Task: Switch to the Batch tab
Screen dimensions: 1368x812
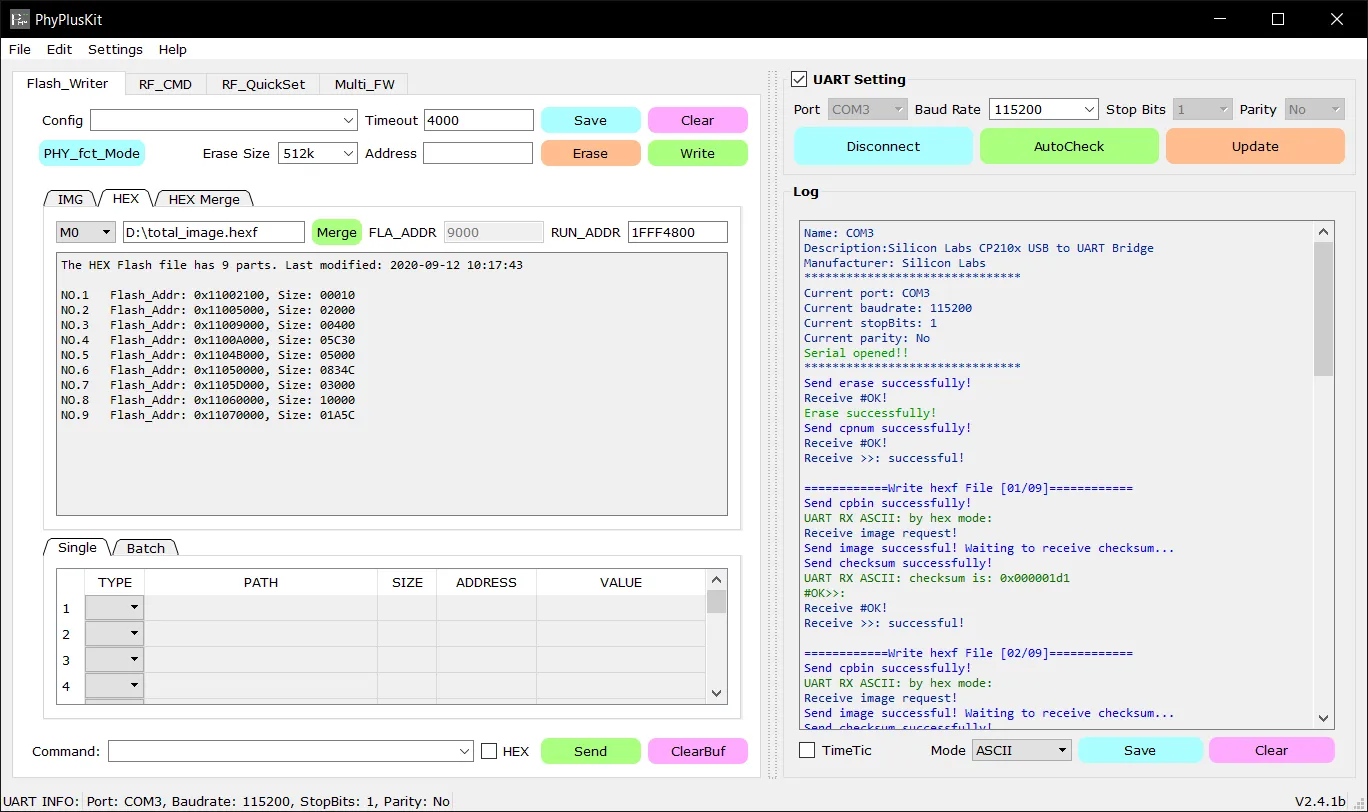Action: point(146,548)
